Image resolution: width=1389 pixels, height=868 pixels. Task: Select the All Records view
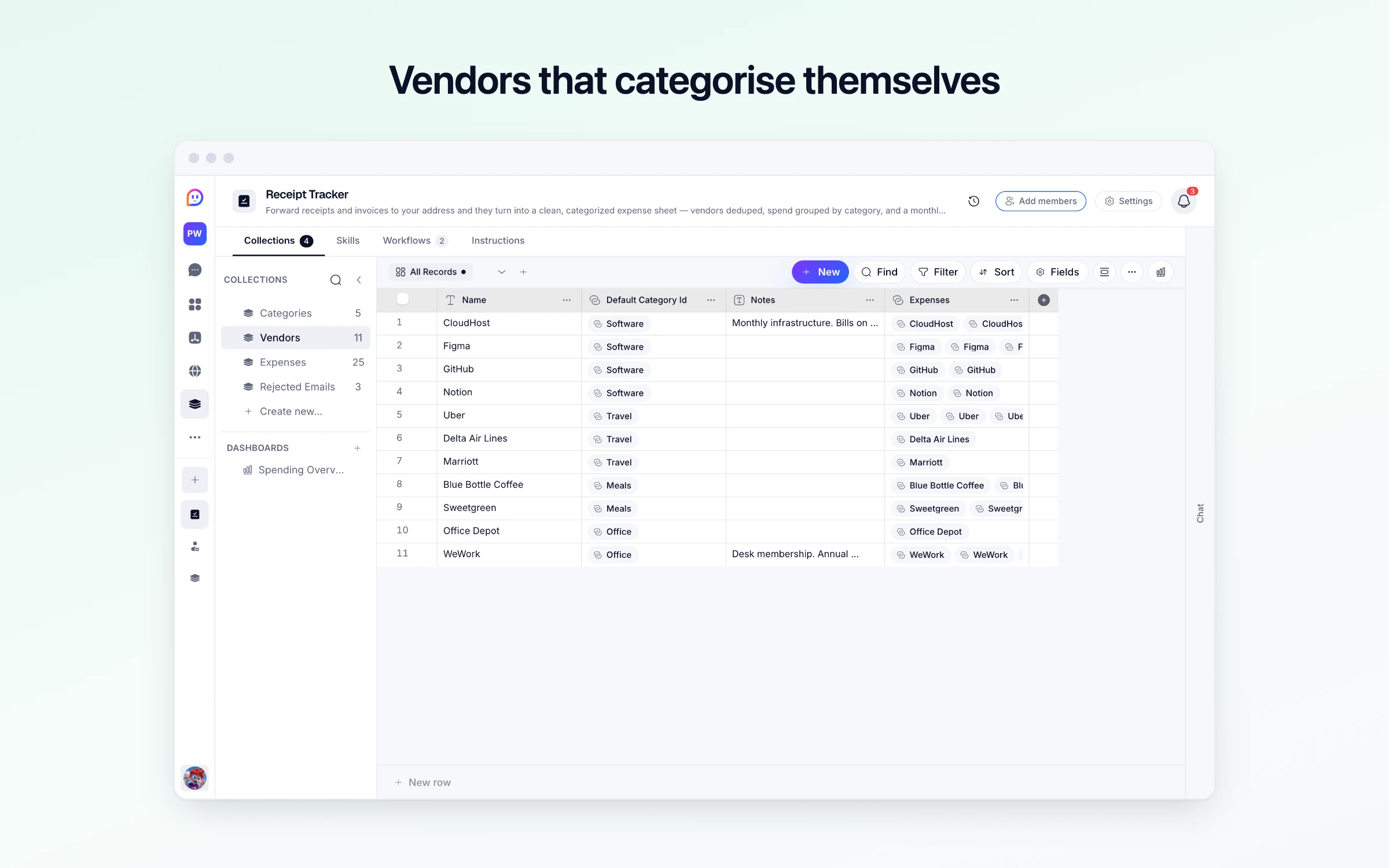(x=431, y=272)
